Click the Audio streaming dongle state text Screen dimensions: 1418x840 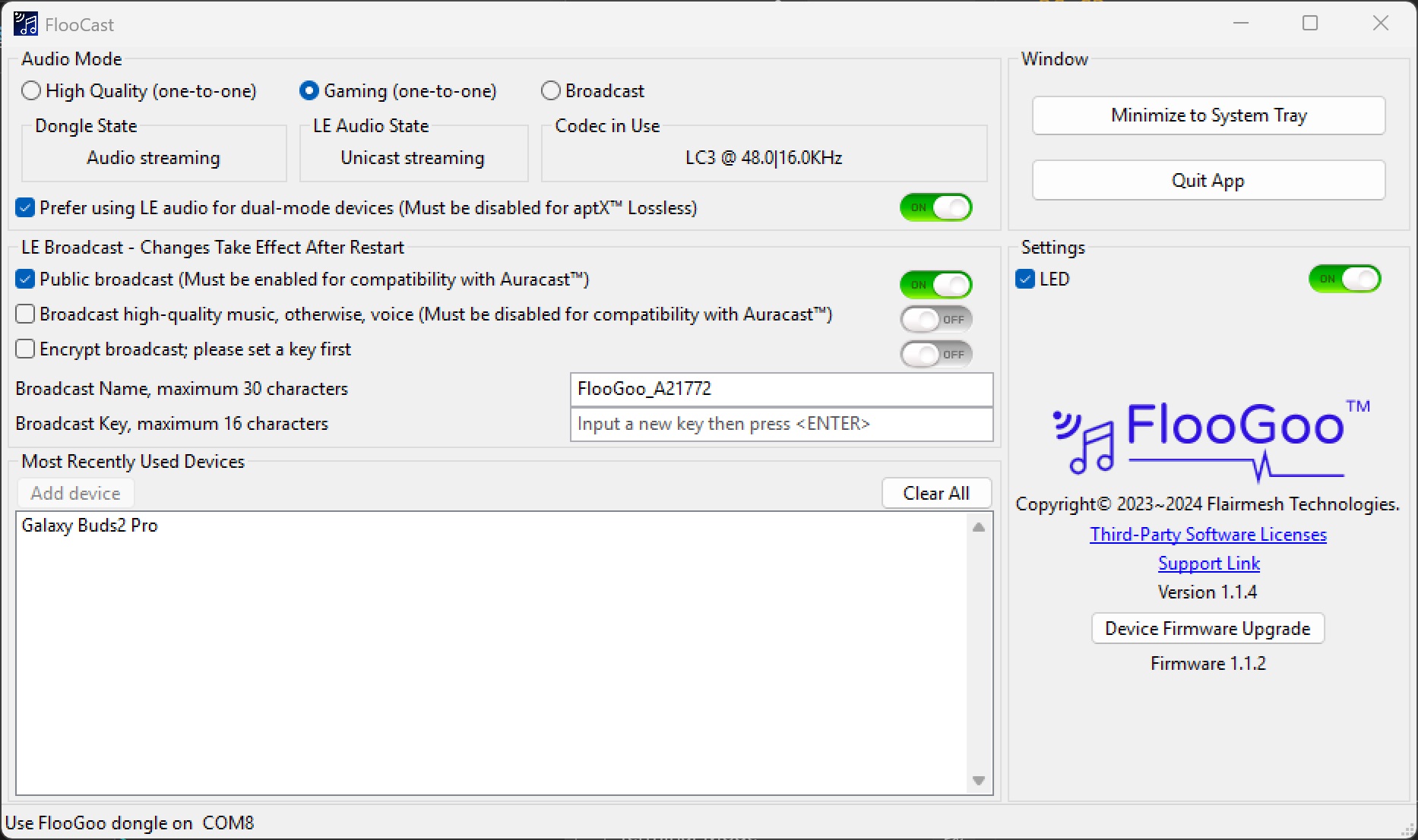click(154, 158)
